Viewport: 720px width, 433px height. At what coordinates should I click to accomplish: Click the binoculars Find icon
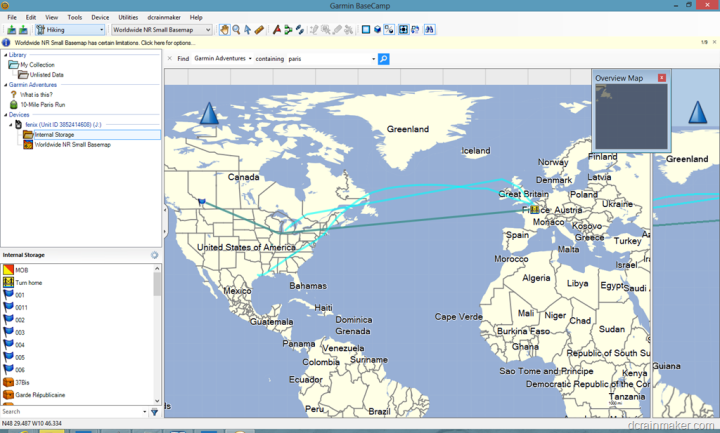click(429, 30)
